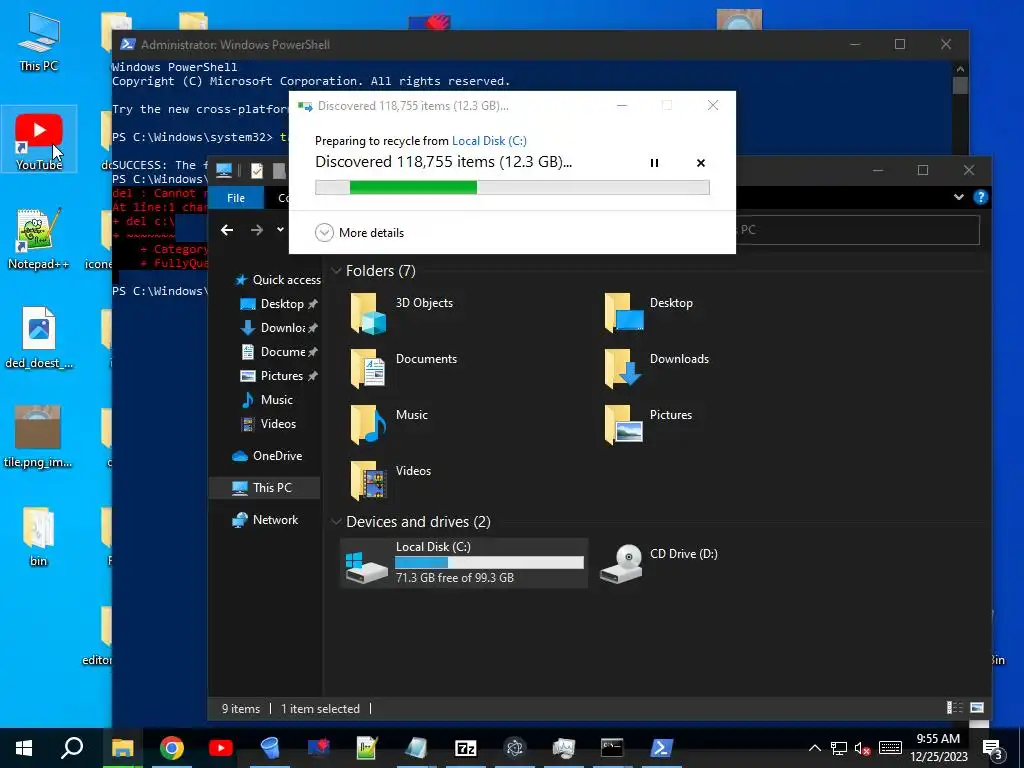Screen dimensions: 1024x768
Task: Click the YouTube desktop shortcut
Action: click(x=39, y=140)
